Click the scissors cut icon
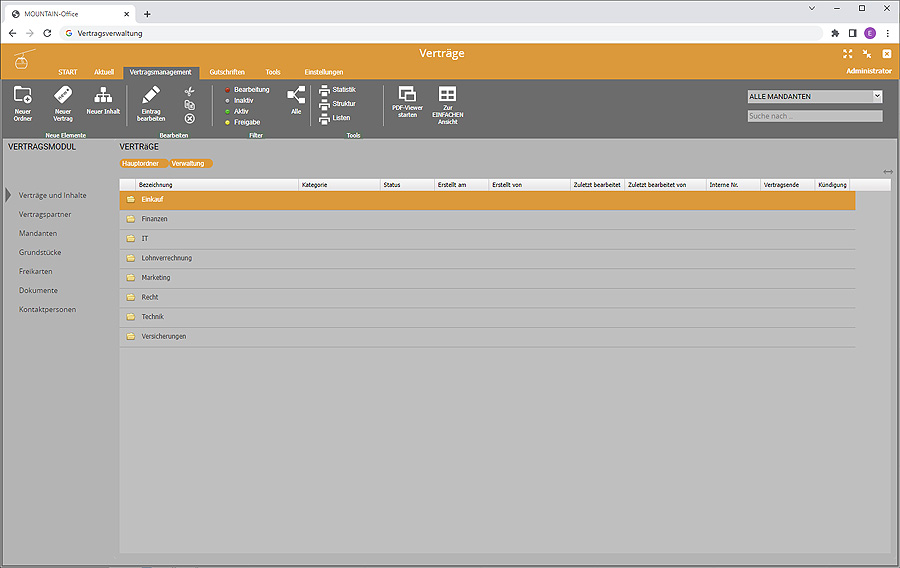Image resolution: width=900 pixels, height=568 pixels. [x=189, y=91]
